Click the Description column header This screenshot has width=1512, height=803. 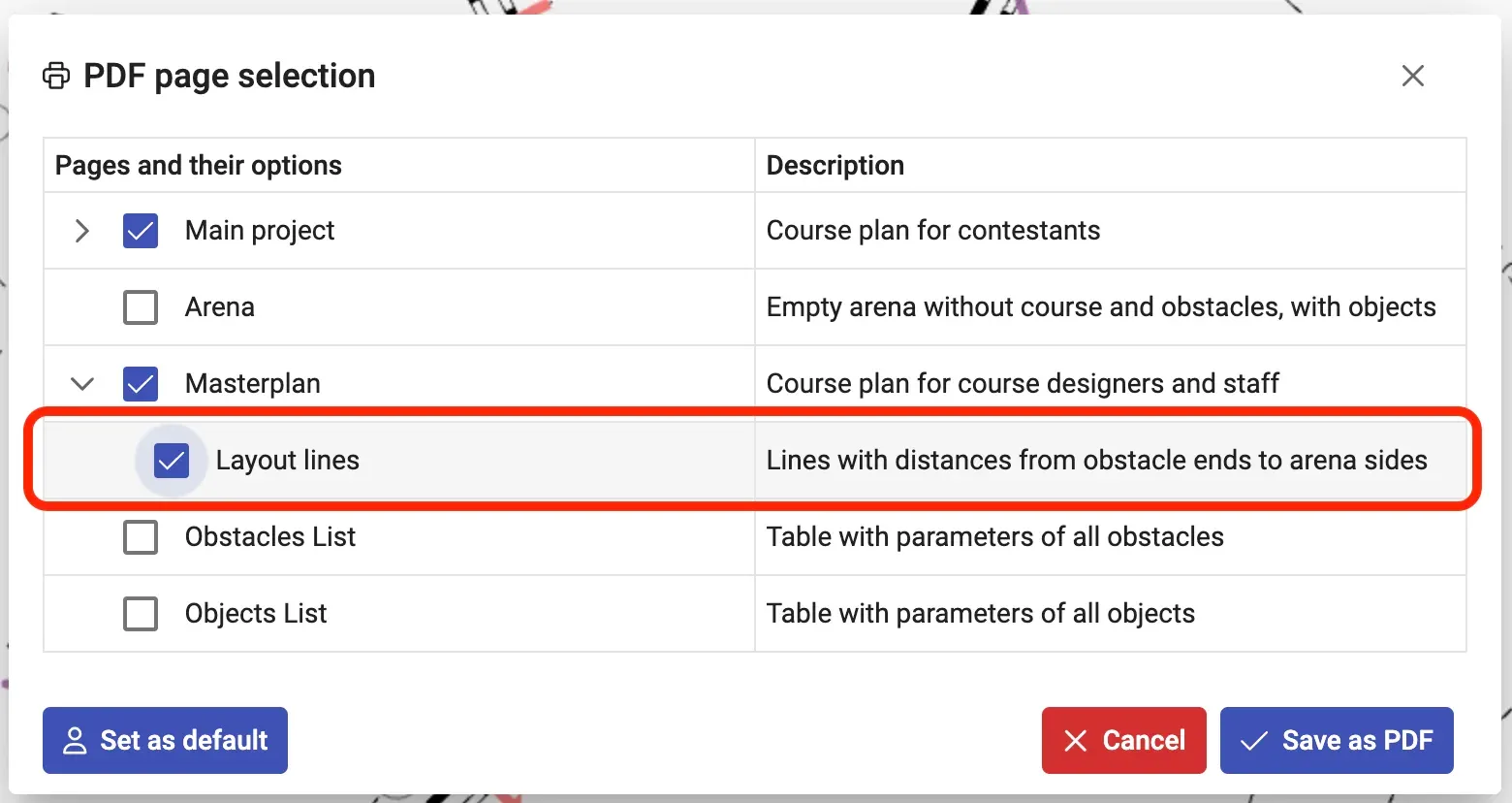coord(835,166)
